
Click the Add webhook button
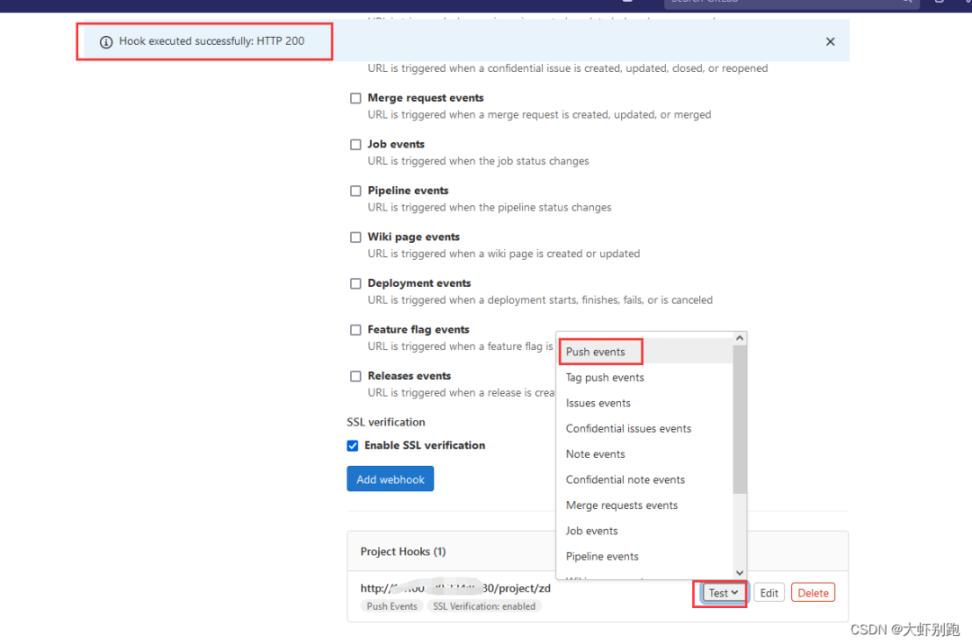pyautogui.click(x=390, y=480)
